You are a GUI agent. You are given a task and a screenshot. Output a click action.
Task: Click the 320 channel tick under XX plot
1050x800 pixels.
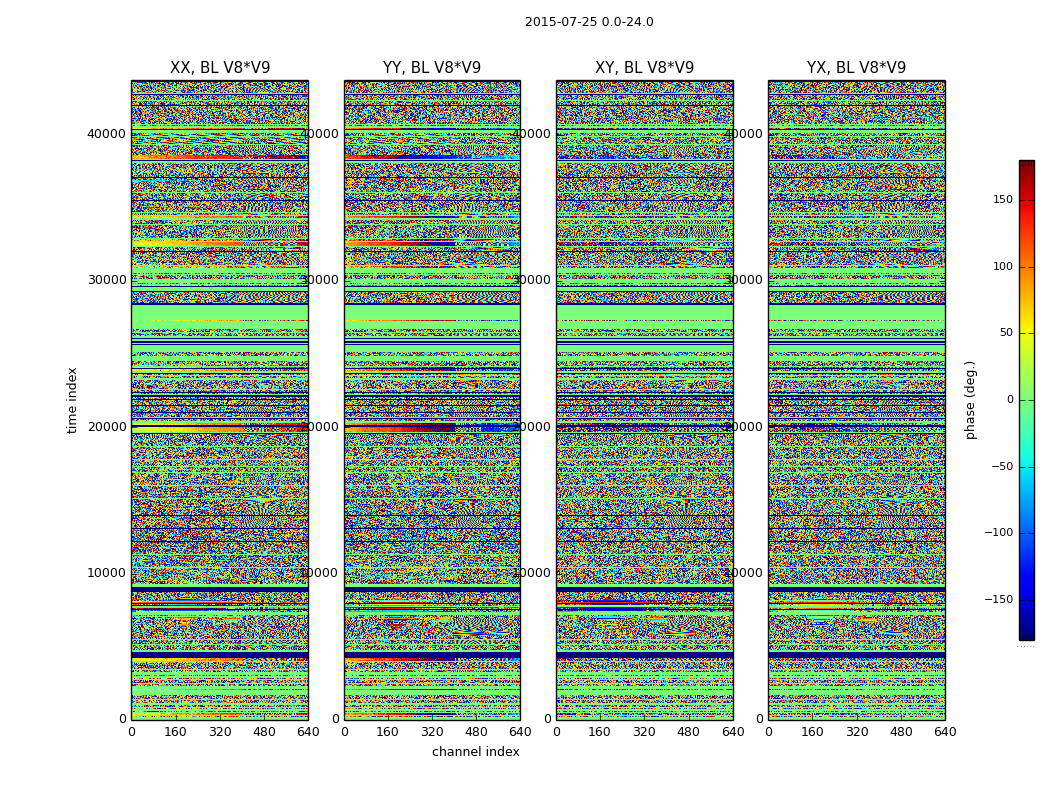(x=220, y=732)
